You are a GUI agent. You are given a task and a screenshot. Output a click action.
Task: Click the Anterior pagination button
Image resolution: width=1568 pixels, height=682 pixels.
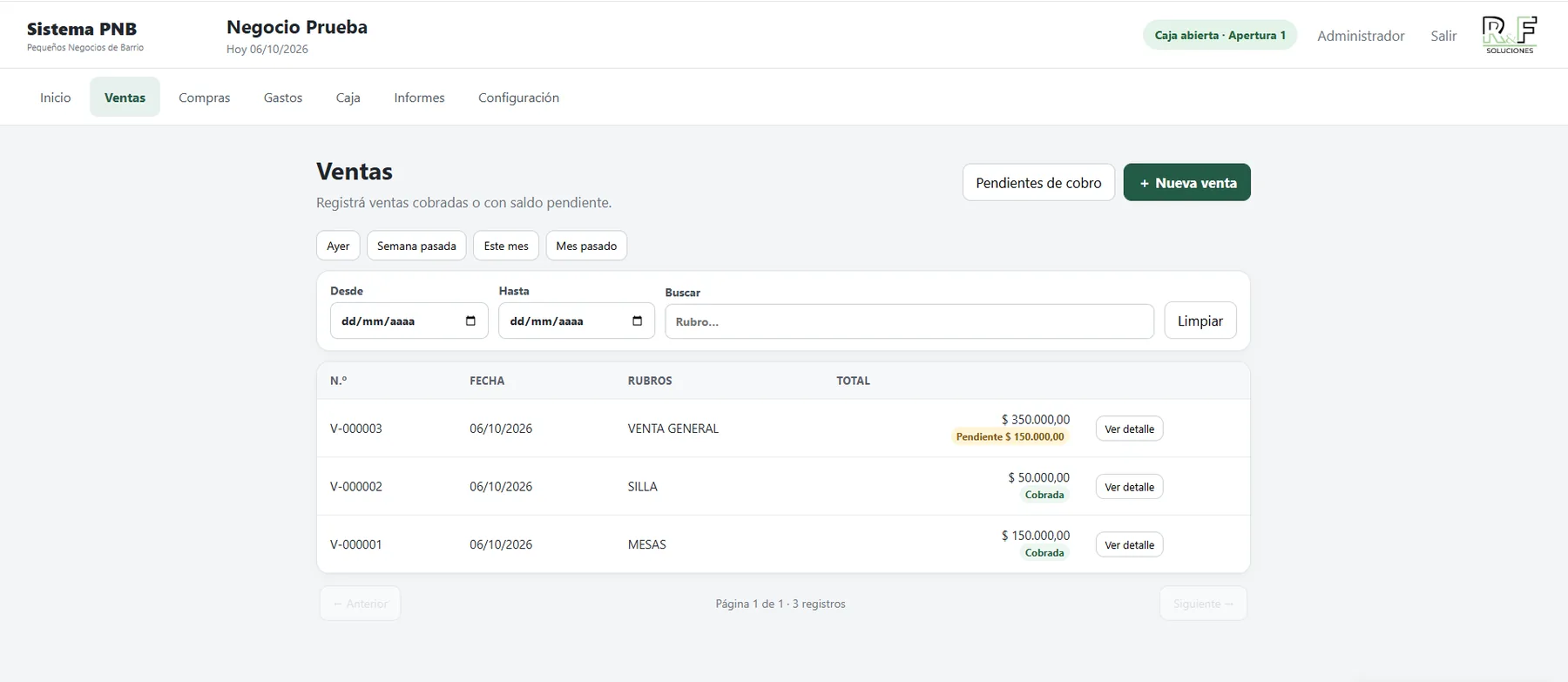pyautogui.click(x=360, y=604)
